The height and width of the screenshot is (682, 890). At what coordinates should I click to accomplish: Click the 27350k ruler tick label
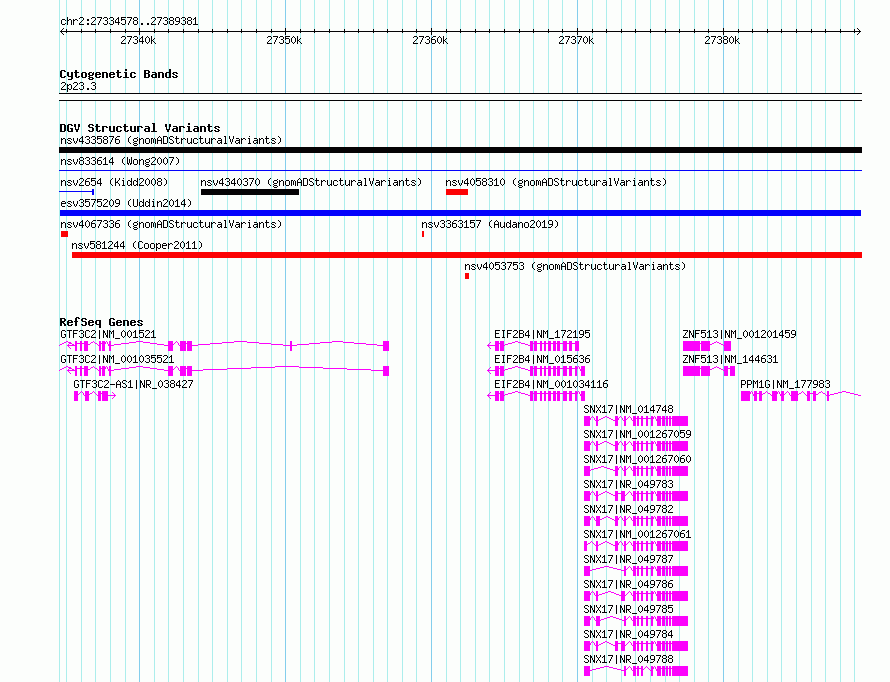[x=284, y=40]
